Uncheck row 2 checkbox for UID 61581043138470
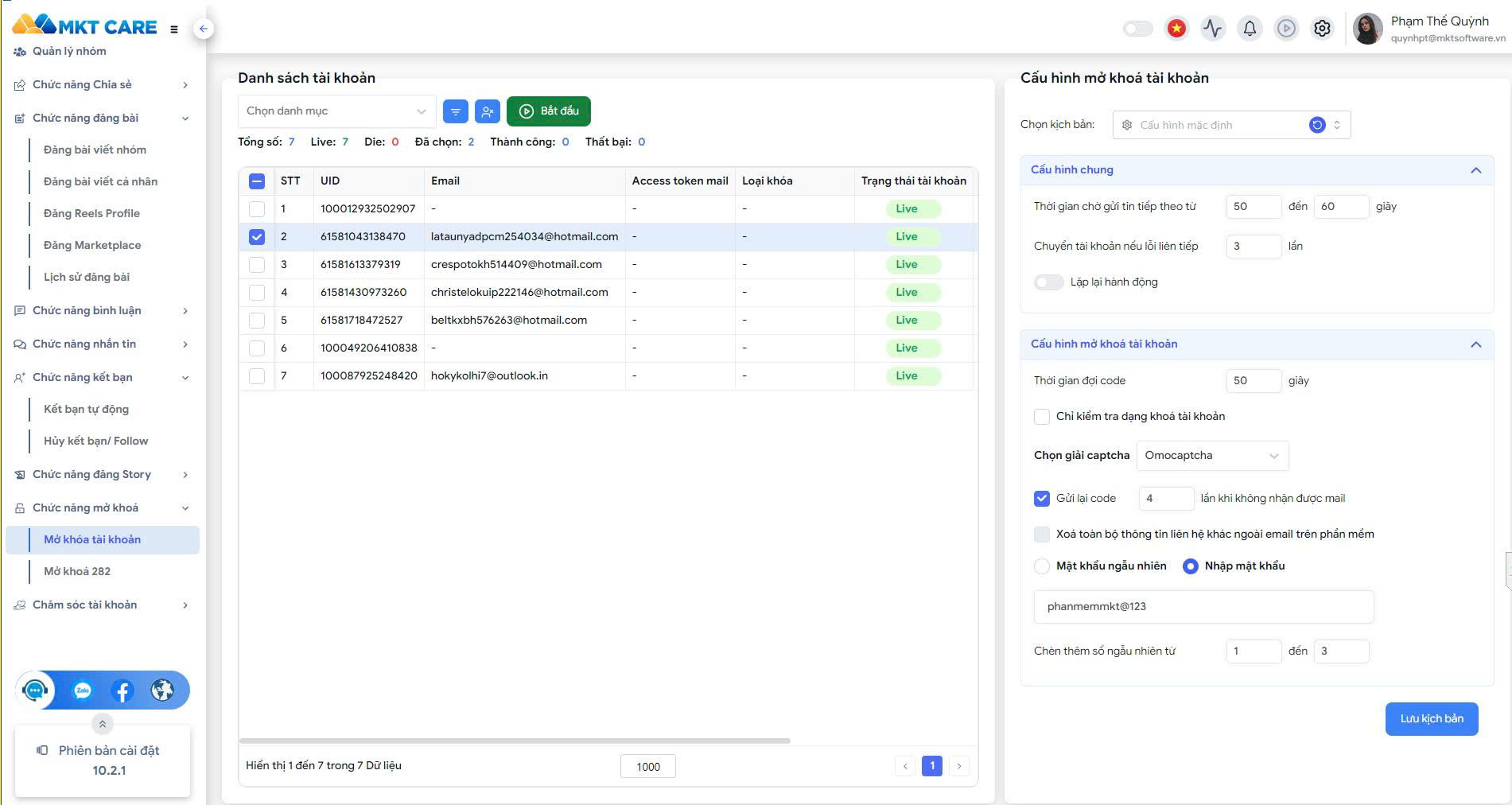 257,237
